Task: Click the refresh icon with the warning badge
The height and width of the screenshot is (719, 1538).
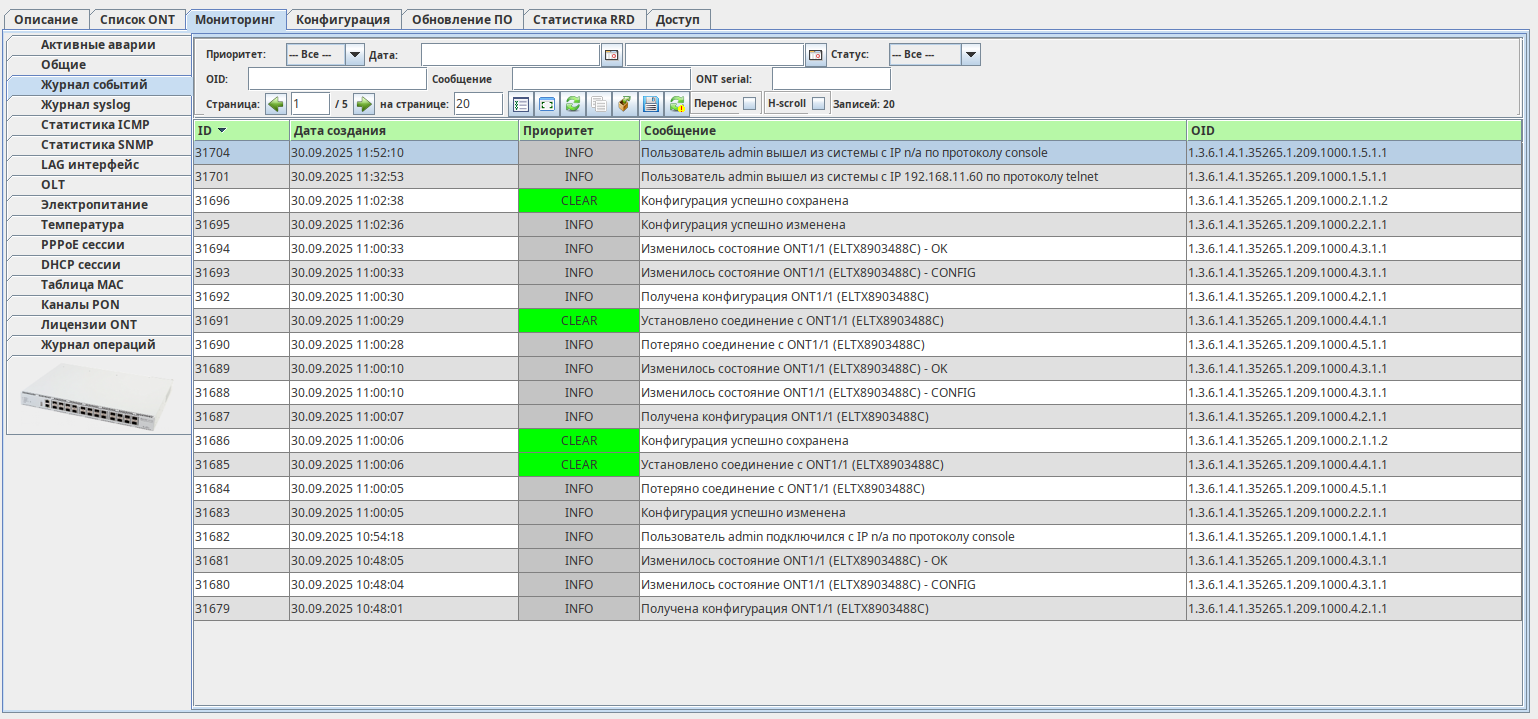Action: point(677,104)
